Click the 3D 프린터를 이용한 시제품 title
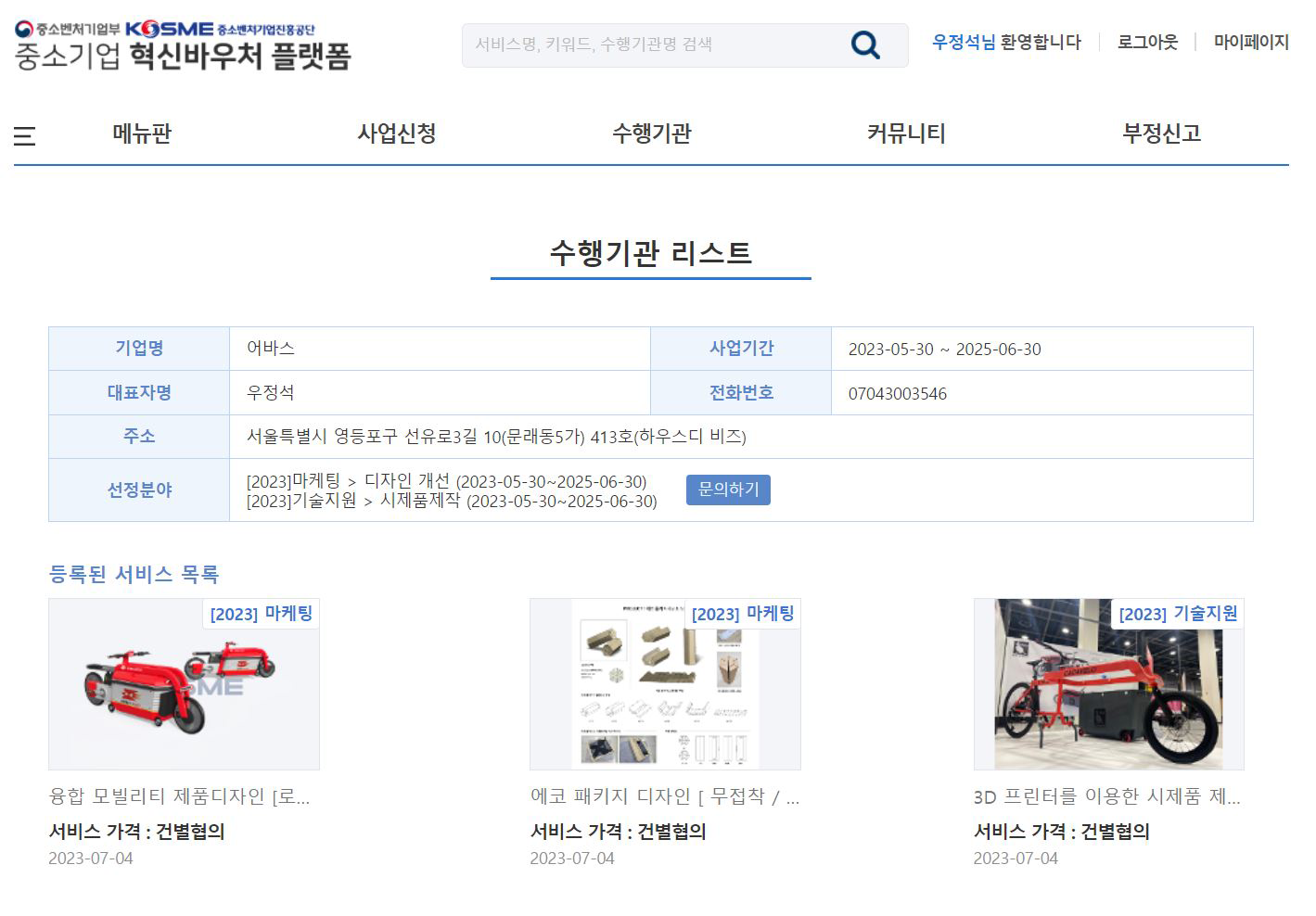Viewport: 1316px width, 916px height. tap(1106, 796)
